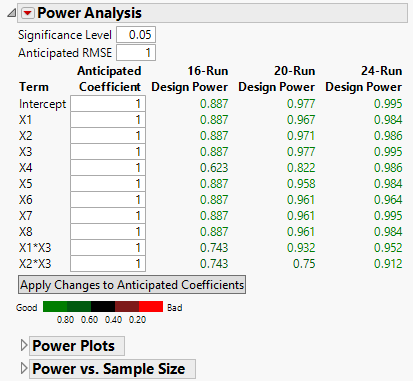Click the Bad legend label
This screenshot has height=381, width=413.
175,307
